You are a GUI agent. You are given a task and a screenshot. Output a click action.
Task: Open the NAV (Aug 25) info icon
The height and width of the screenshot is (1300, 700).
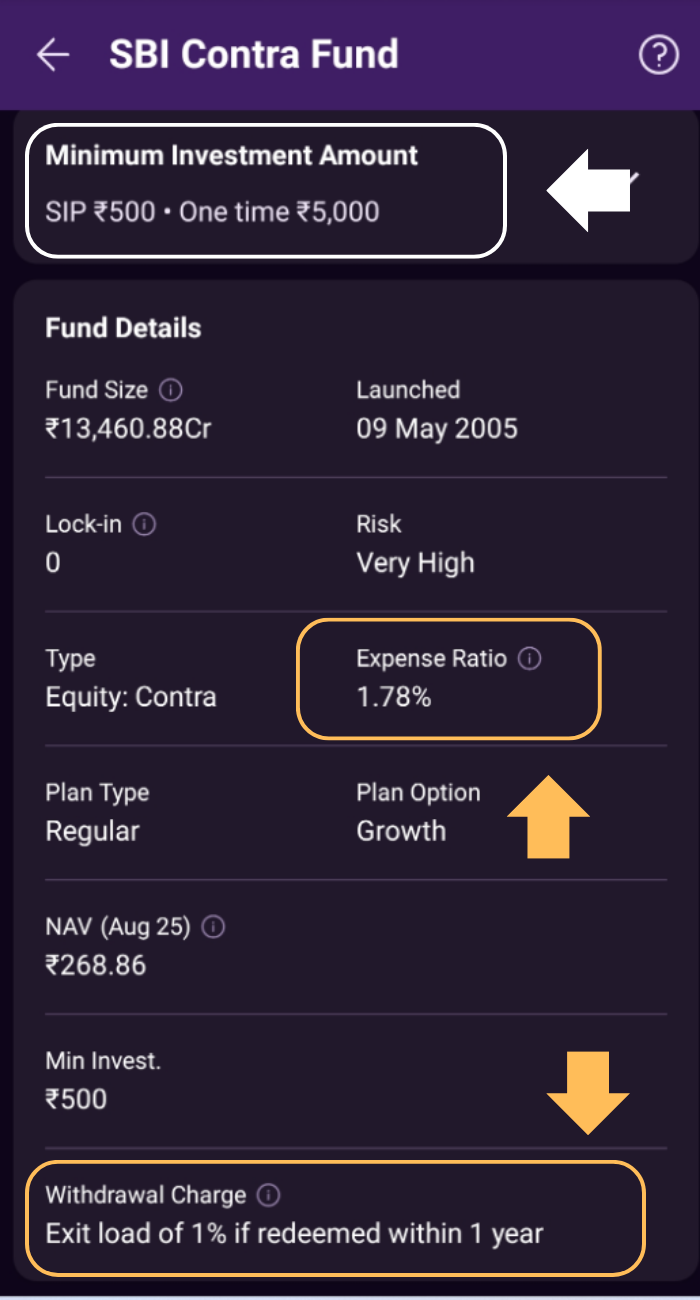(213, 927)
